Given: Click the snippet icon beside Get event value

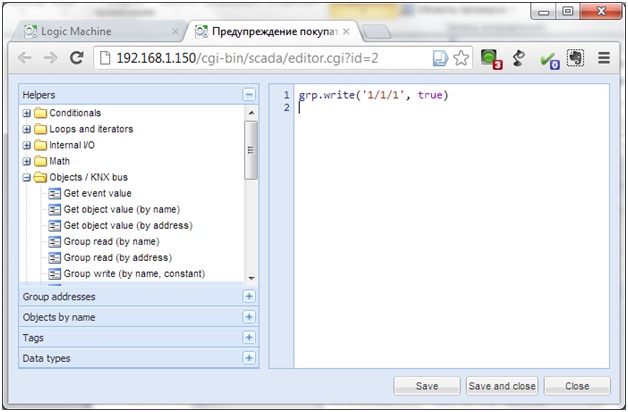Looking at the screenshot, I should (54, 193).
